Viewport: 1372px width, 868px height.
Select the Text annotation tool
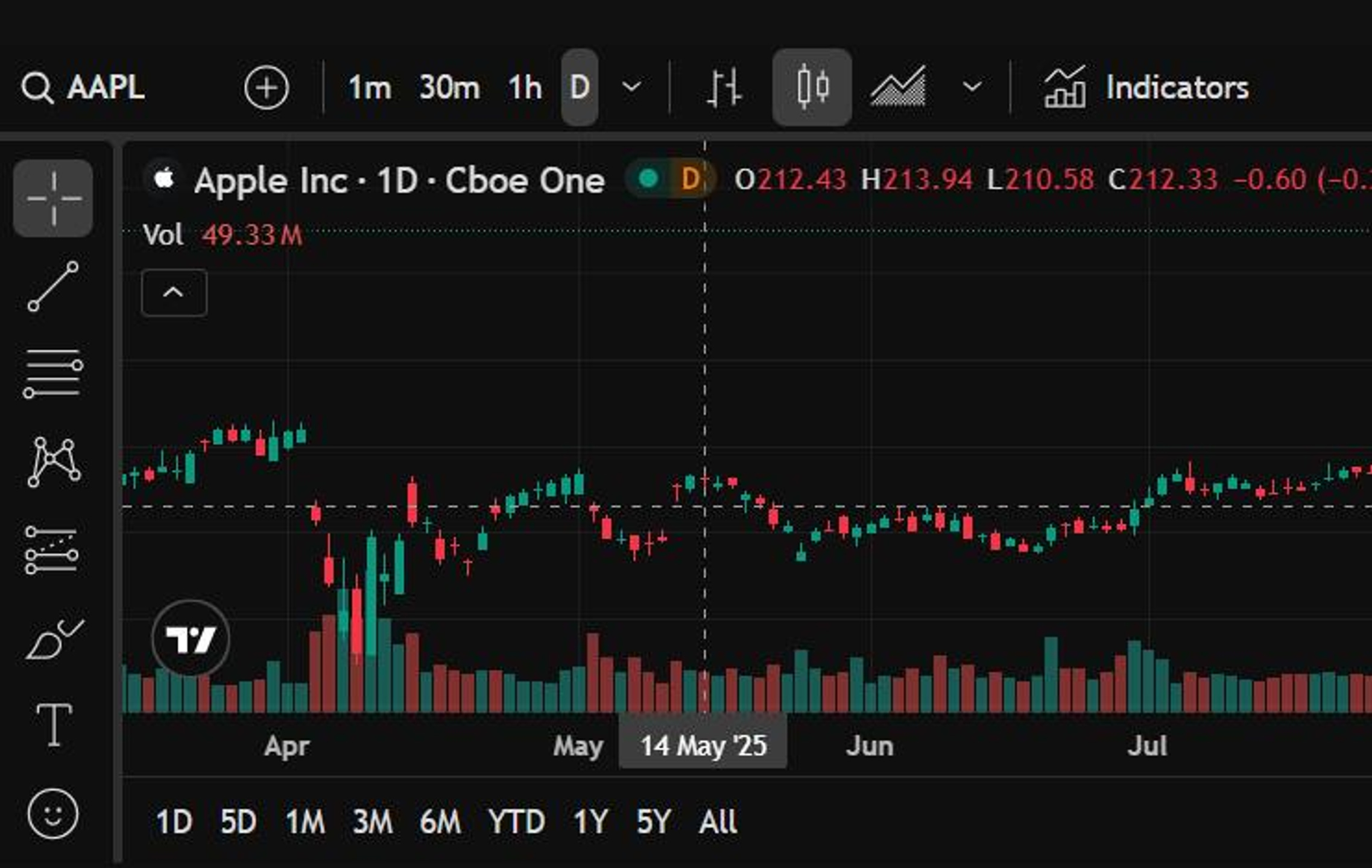(54, 725)
